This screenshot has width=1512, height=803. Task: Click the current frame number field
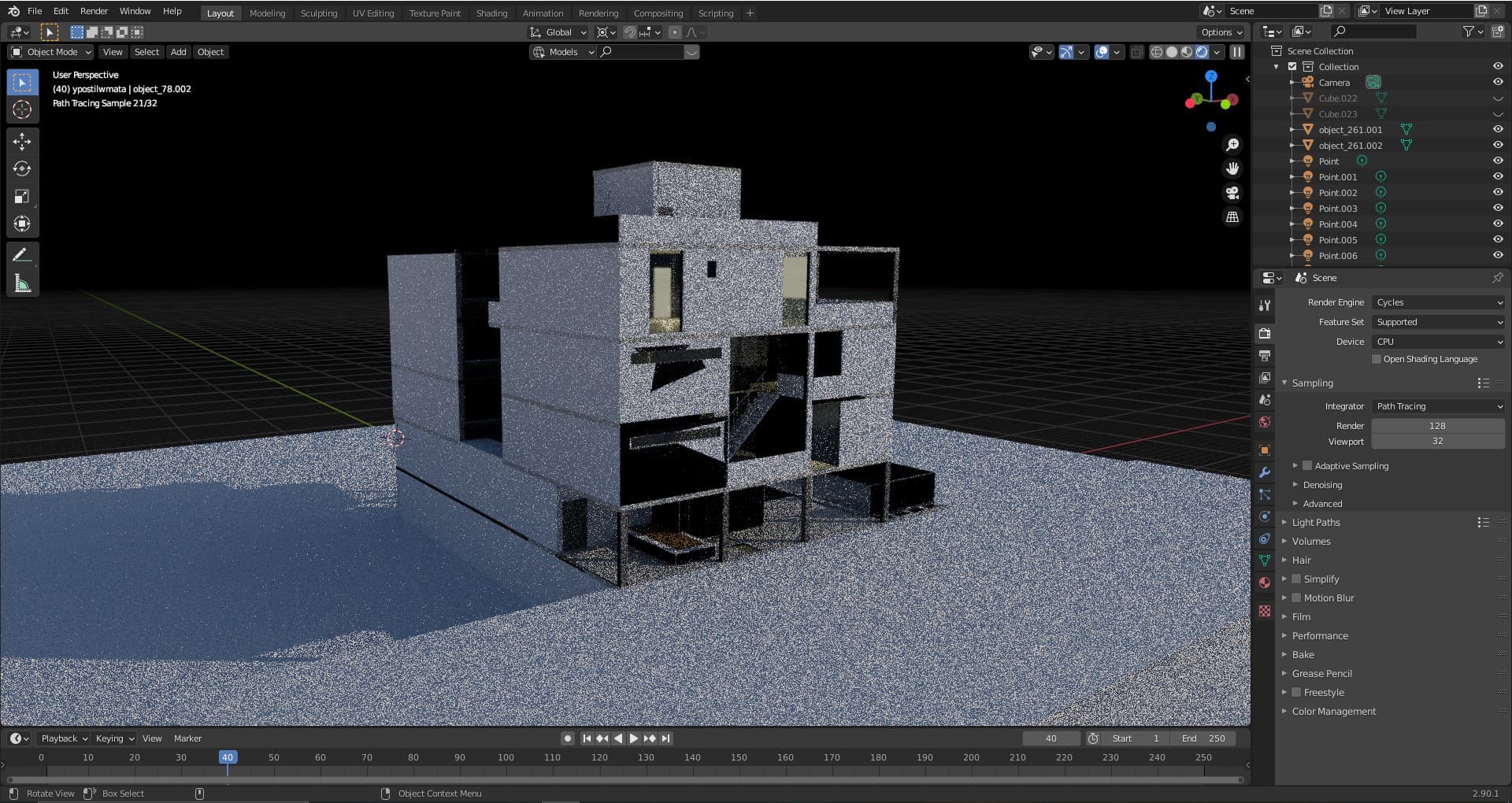[1051, 738]
